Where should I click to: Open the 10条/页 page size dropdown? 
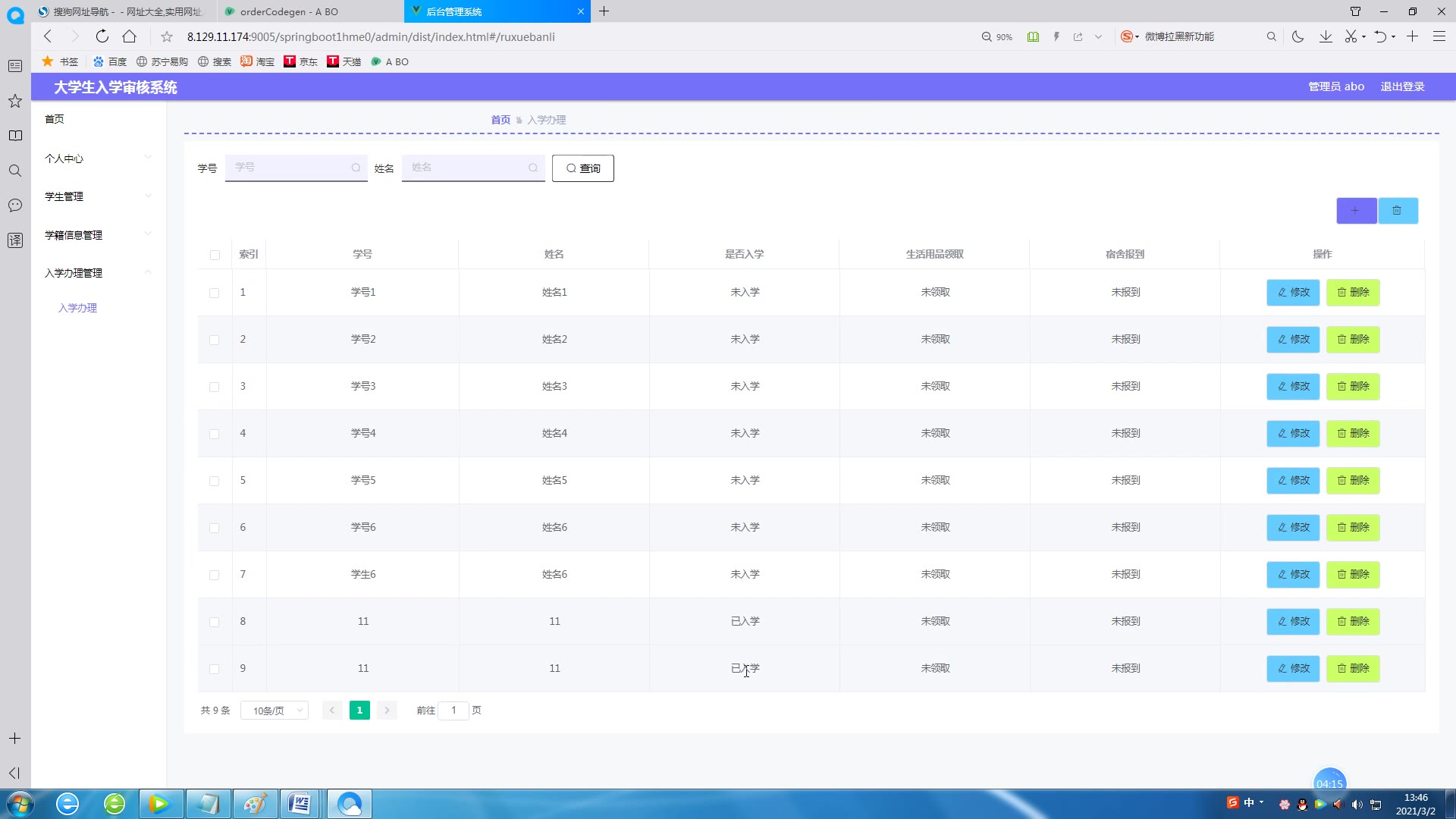click(x=275, y=711)
